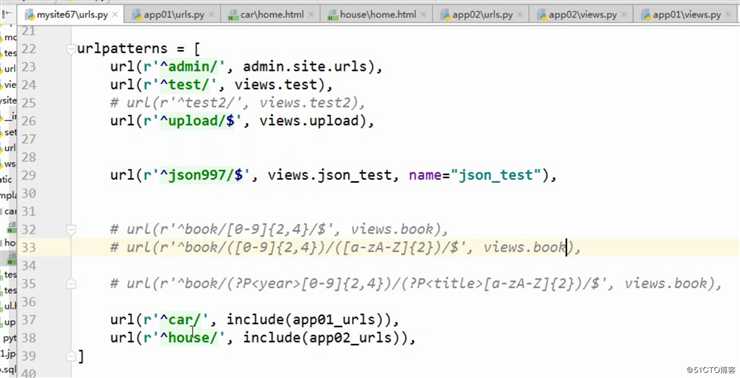Viewport: 740px width, 378px height.
Task: Click 'include(app02_urls)' in line 38
Action: [x=325, y=338]
